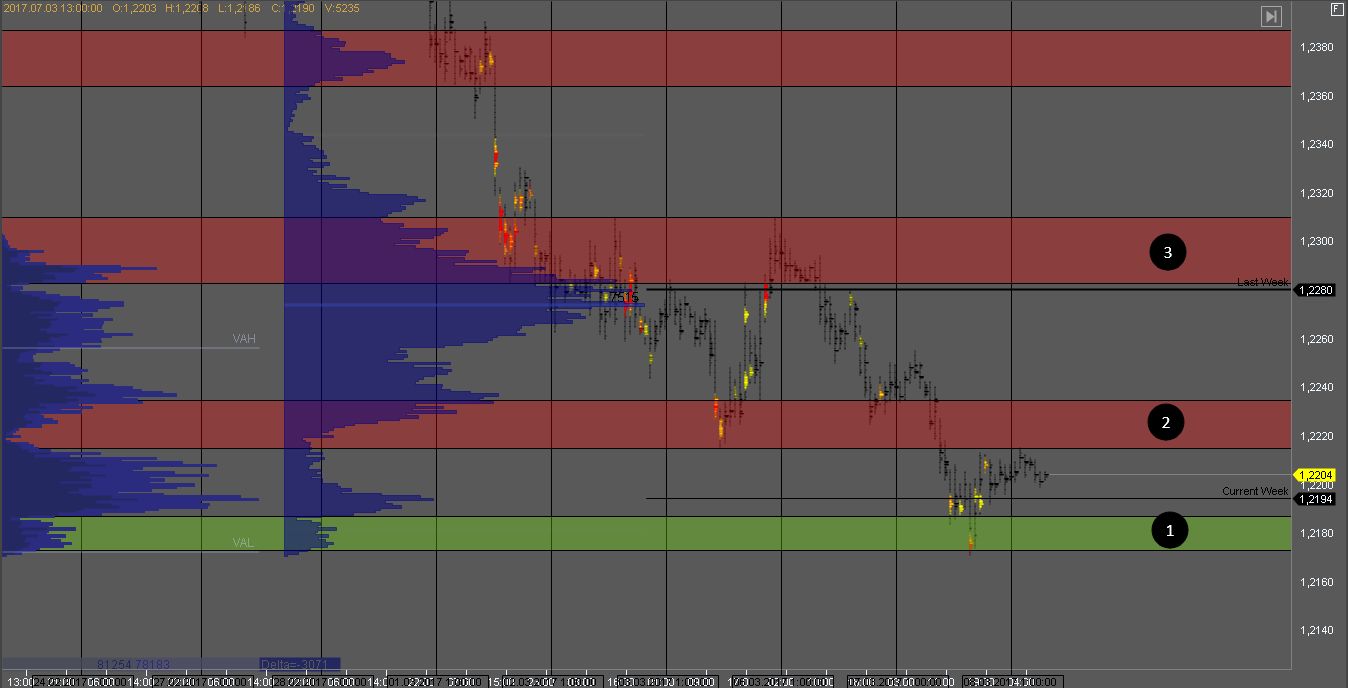1348x688 pixels.
Task: Click the black circle marker numbered 1
Action: click(x=1170, y=530)
